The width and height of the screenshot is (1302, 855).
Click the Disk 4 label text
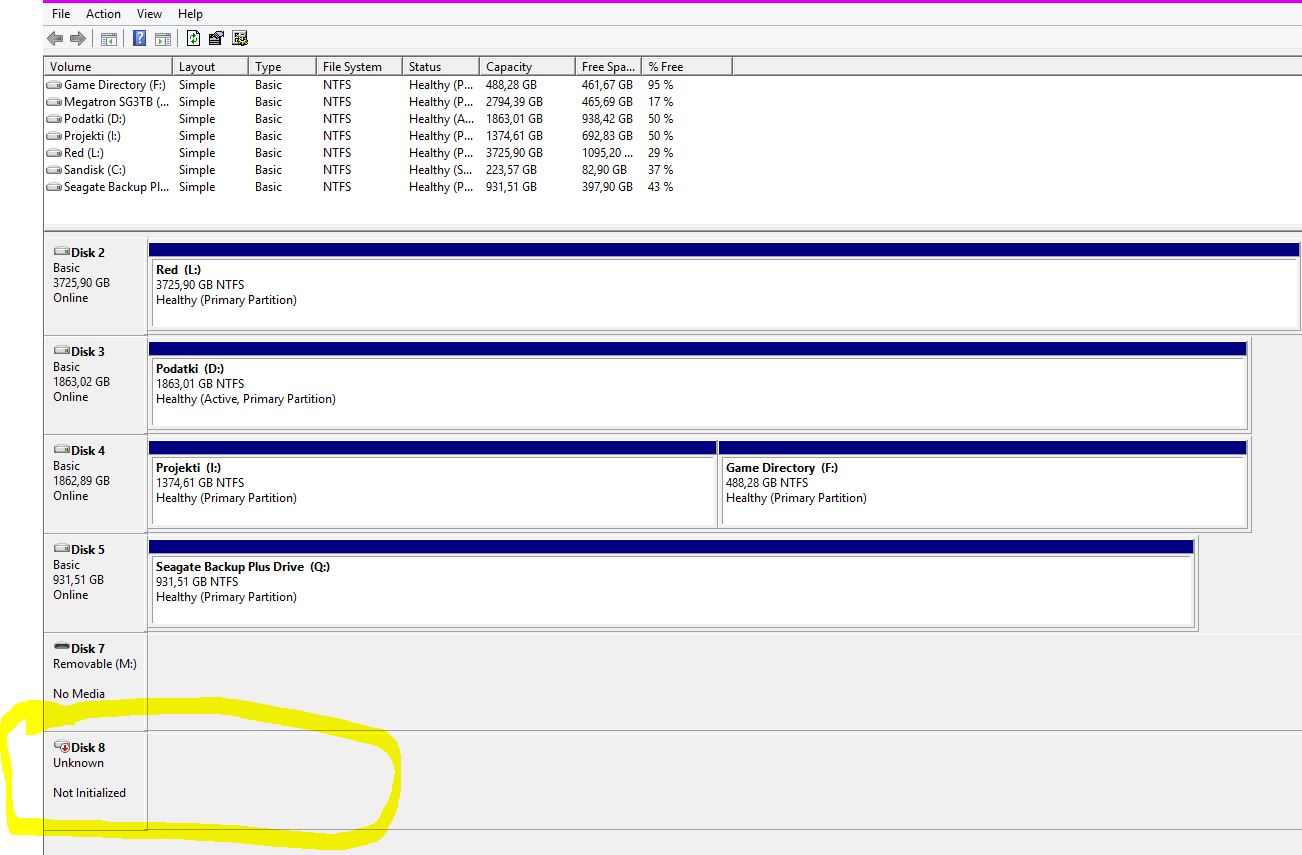pos(88,451)
